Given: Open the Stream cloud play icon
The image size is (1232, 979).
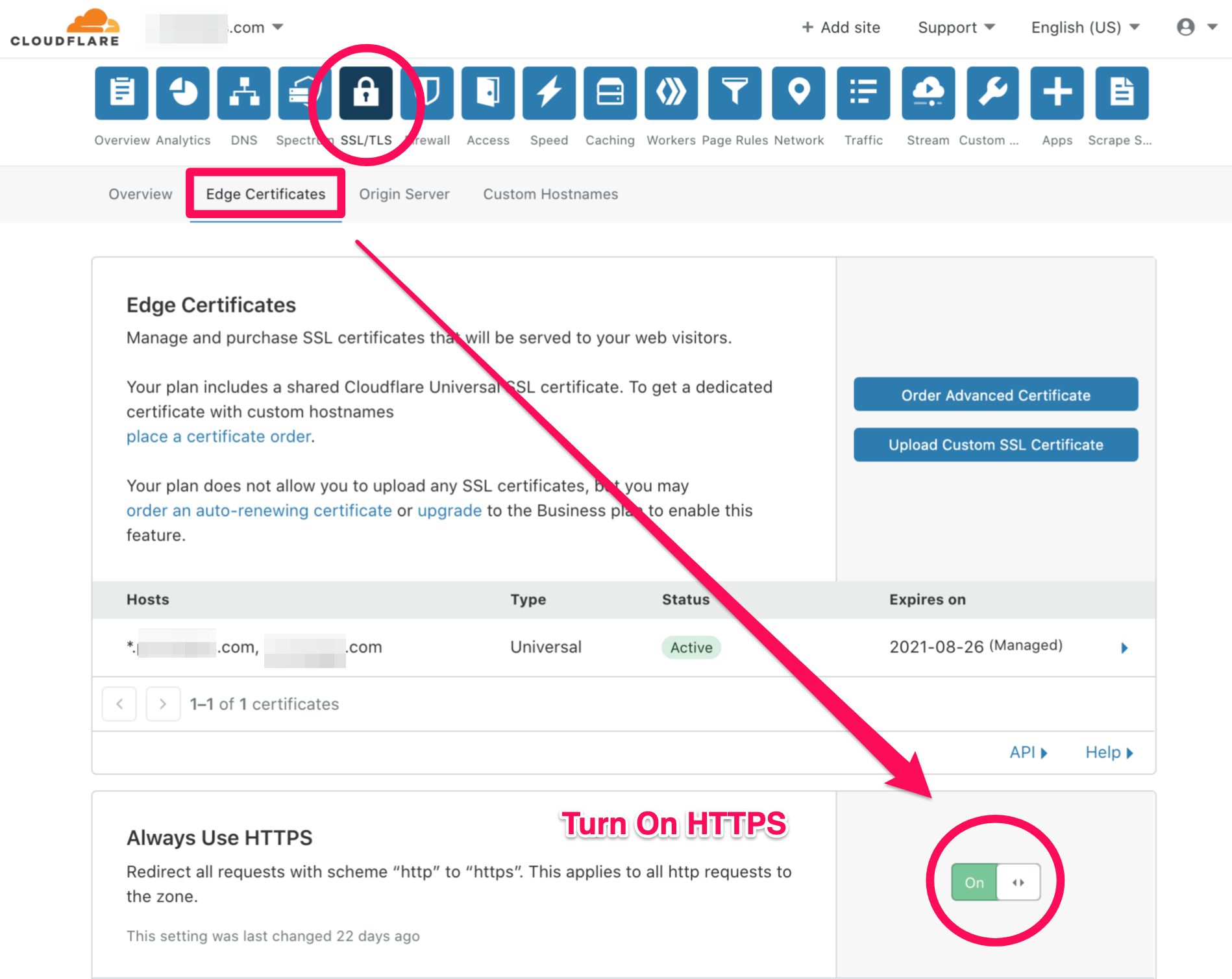Looking at the screenshot, I should tap(928, 93).
